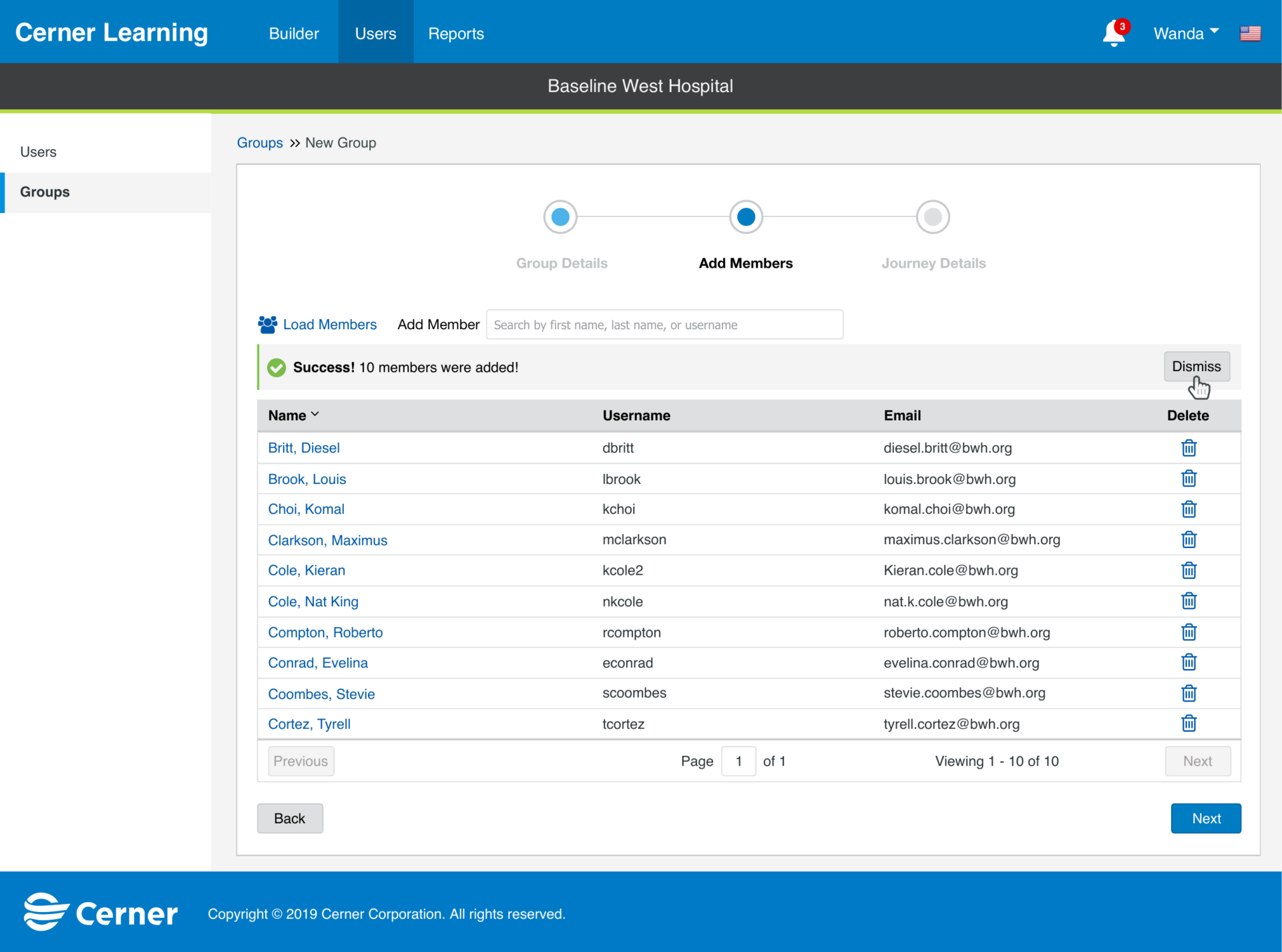1282x952 pixels.
Task: Dismiss the success message
Action: (x=1197, y=367)
